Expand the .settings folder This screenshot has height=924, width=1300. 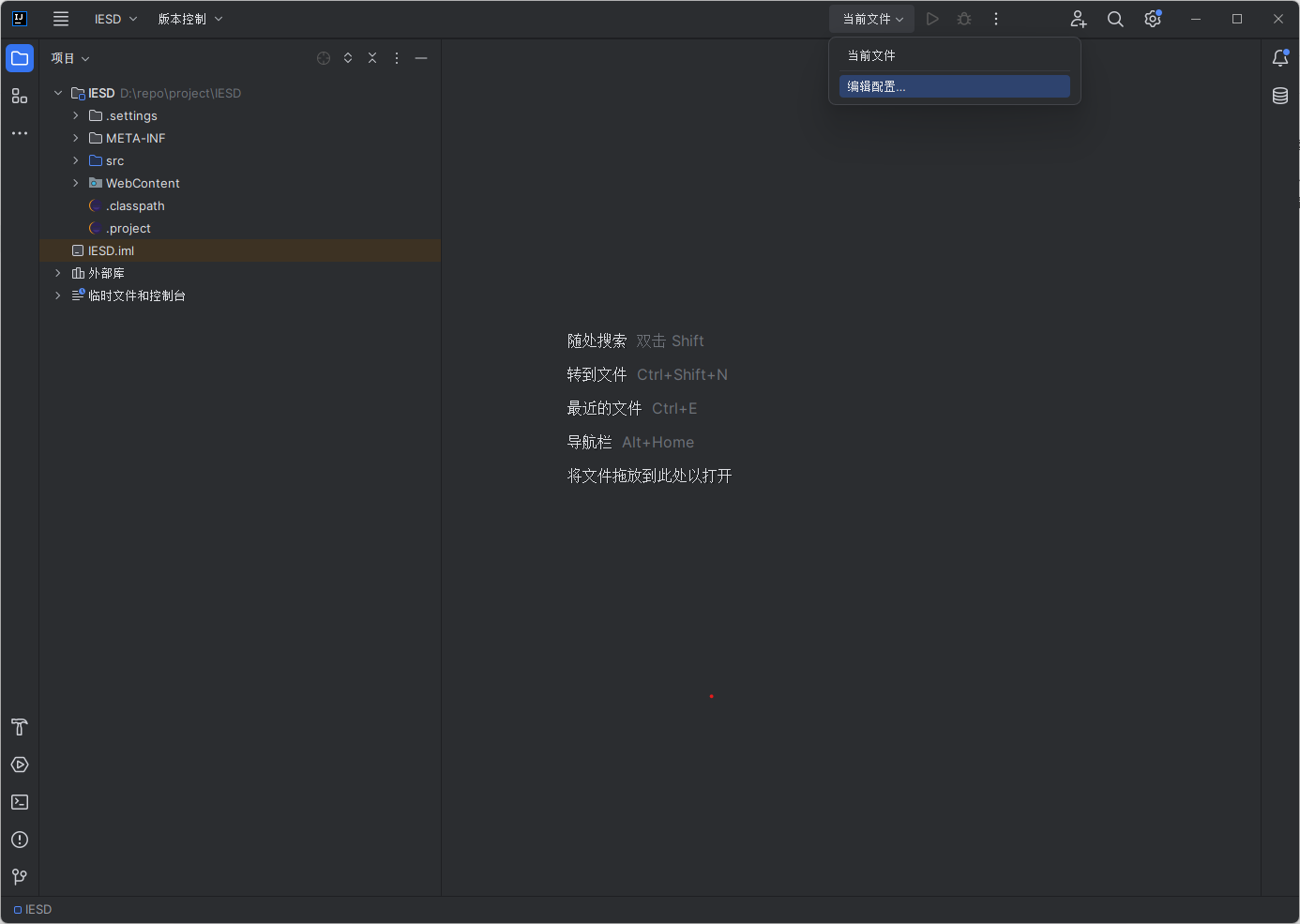tap(76, 115)
